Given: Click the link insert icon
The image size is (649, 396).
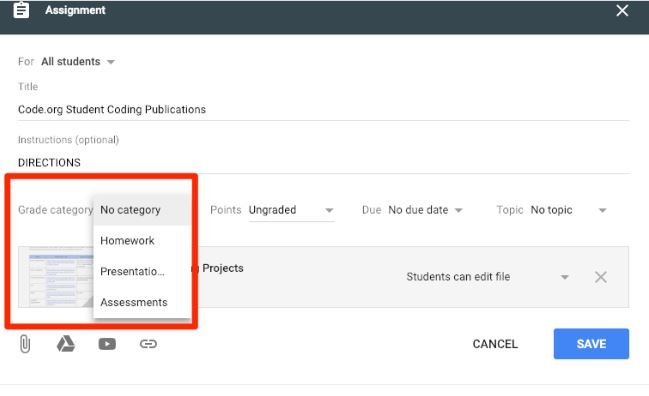Looking at the screenshot, I should pyautogui.click(x=148, y=344).
